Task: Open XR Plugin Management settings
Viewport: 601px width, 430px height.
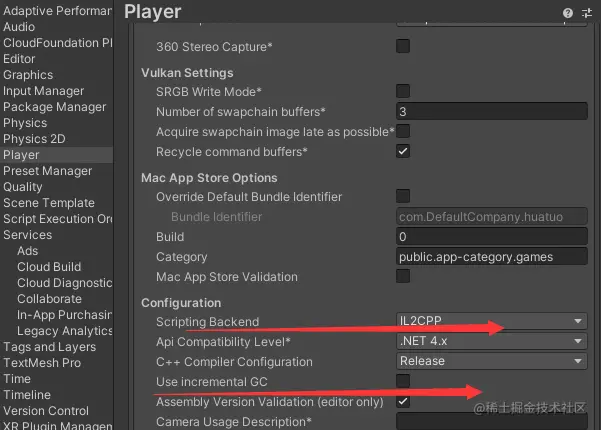Action: pyautogui.click(x=57, y=425)
